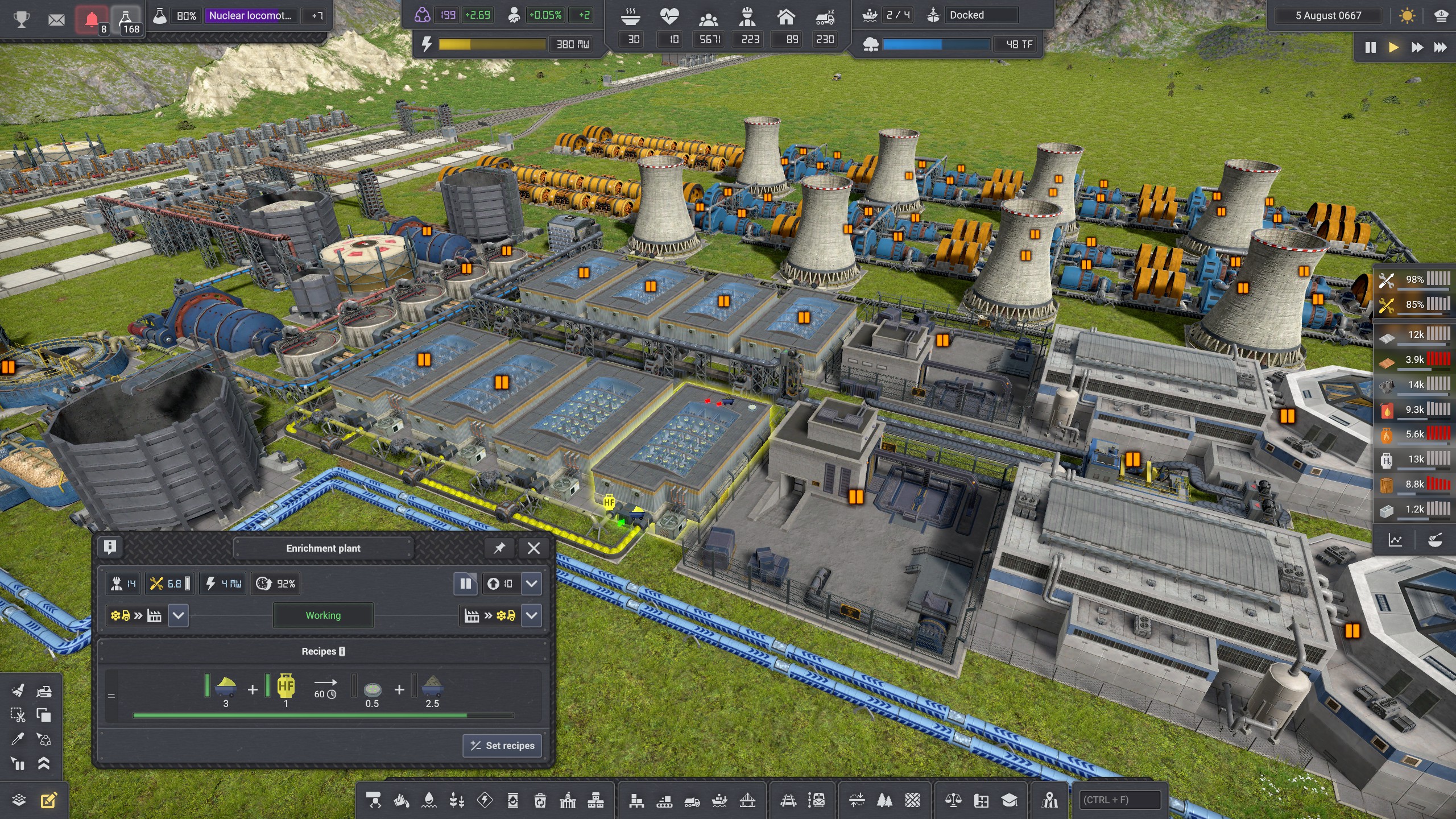Click the recipe progress bar
Viewport: 1456px width, 819px height.
pos(323,715)
